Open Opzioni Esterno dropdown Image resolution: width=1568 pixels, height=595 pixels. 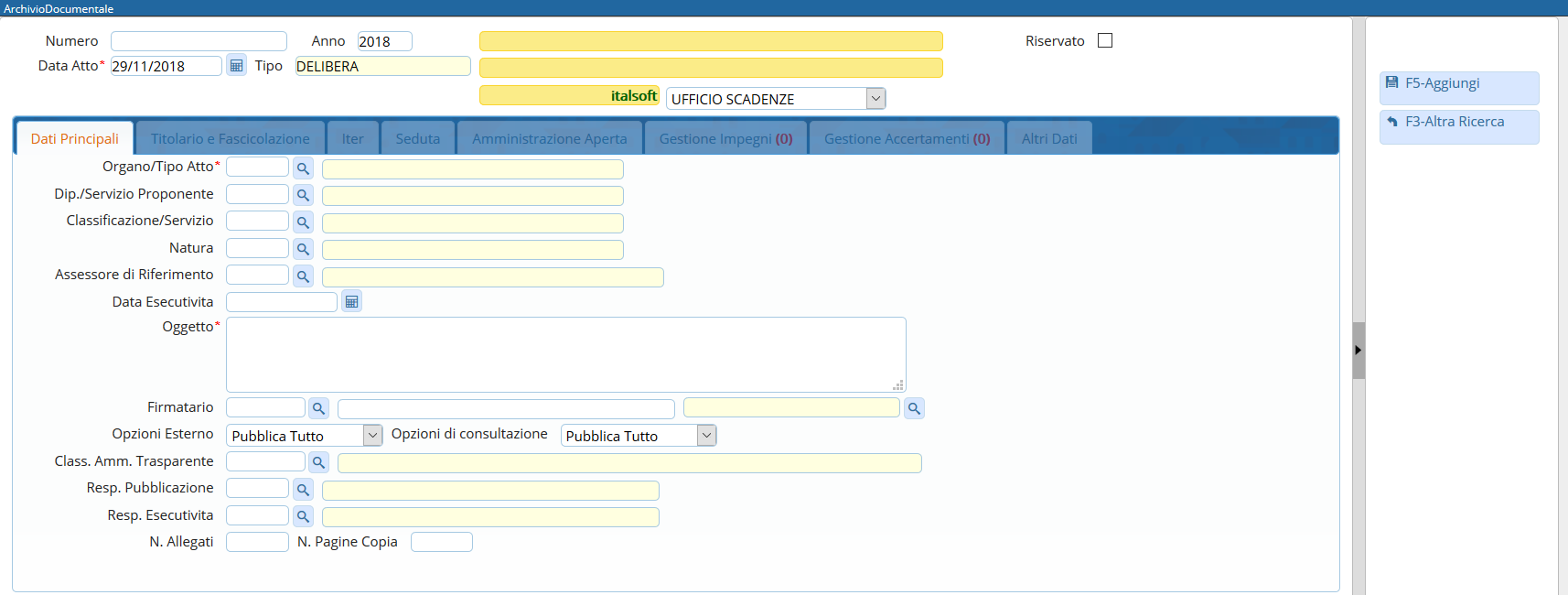(372, 436)
